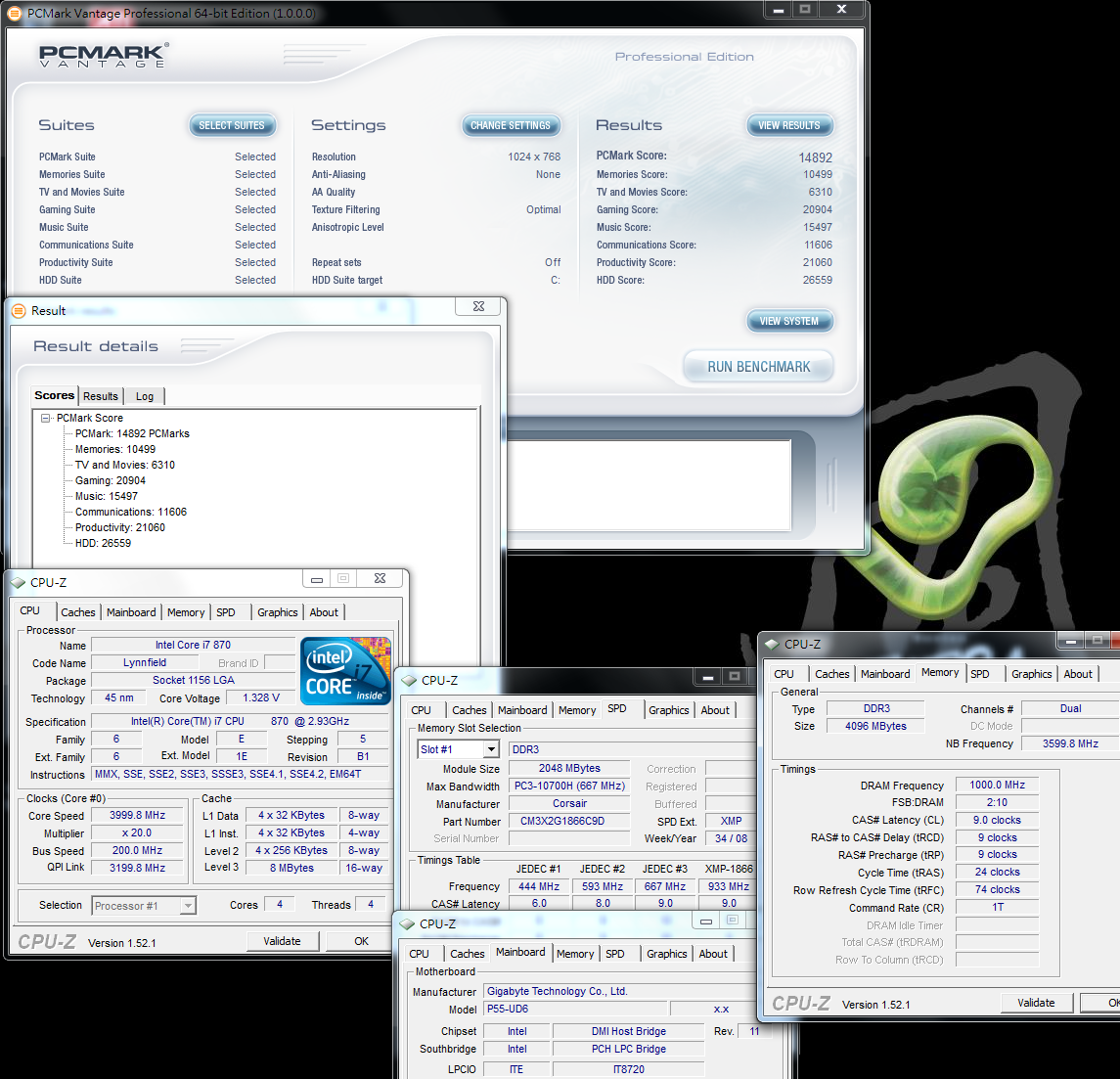1120x1079 pixels.
Task: Select the HDD: 26559 score tree item
Action: [x=103, y=543]
